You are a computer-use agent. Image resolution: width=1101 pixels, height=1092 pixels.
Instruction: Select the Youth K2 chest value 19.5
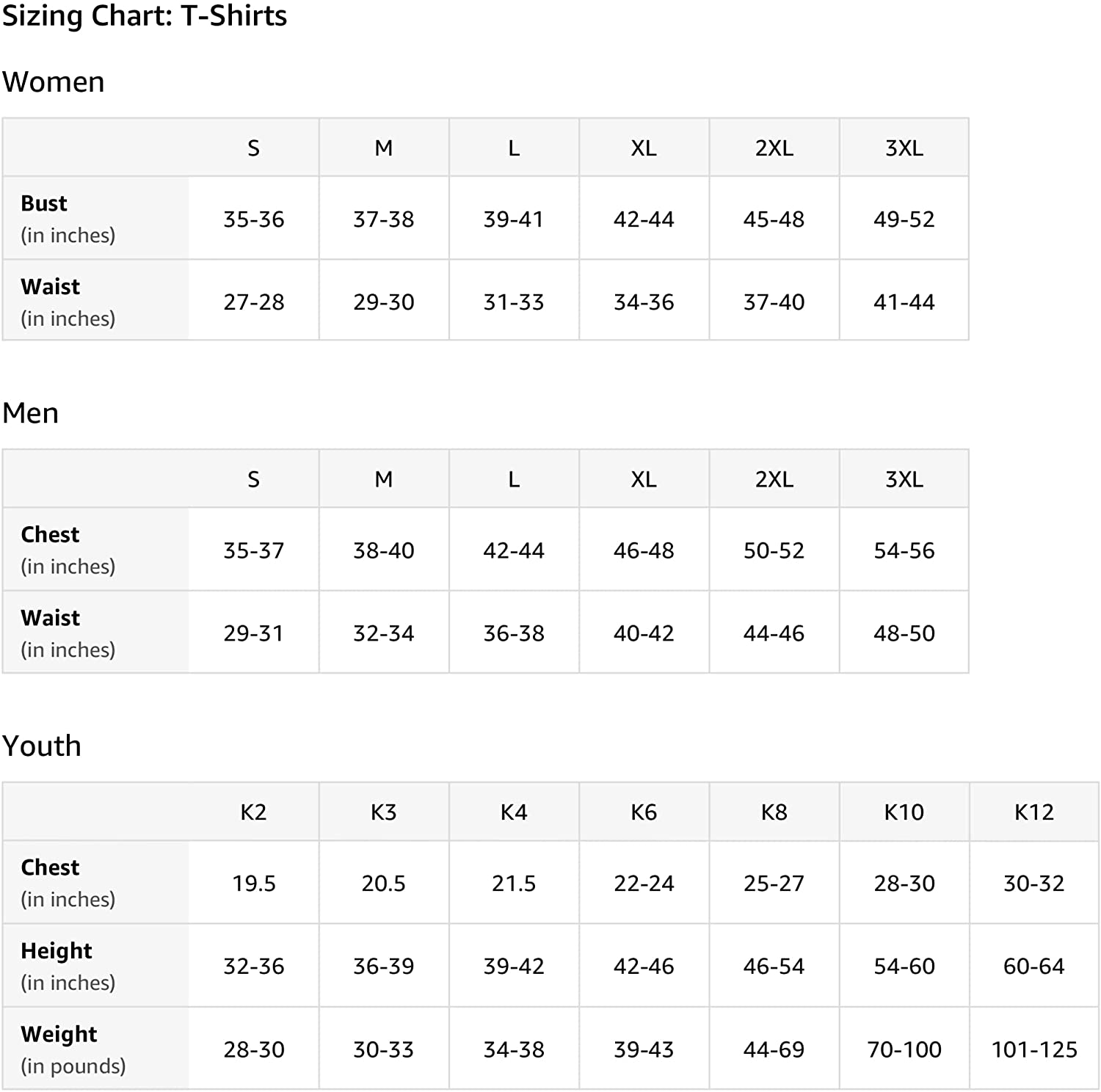pyautogui.click(x=253, y=883)
